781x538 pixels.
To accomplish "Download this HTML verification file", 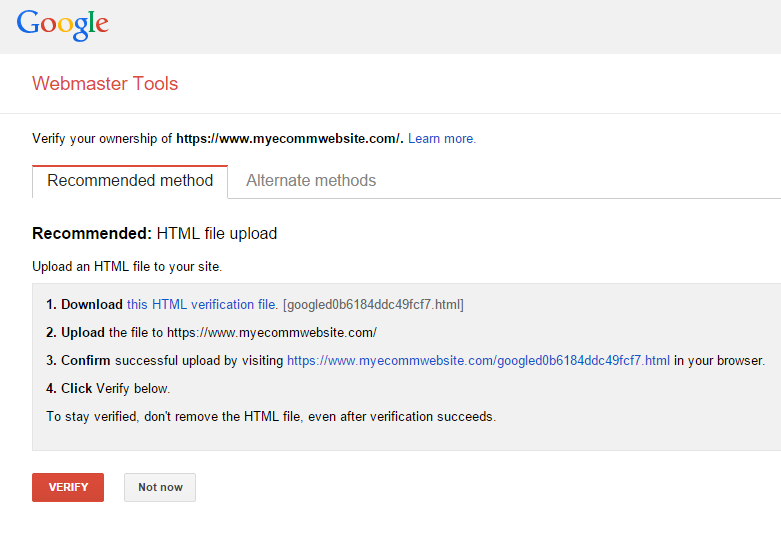I will (201, 305).
